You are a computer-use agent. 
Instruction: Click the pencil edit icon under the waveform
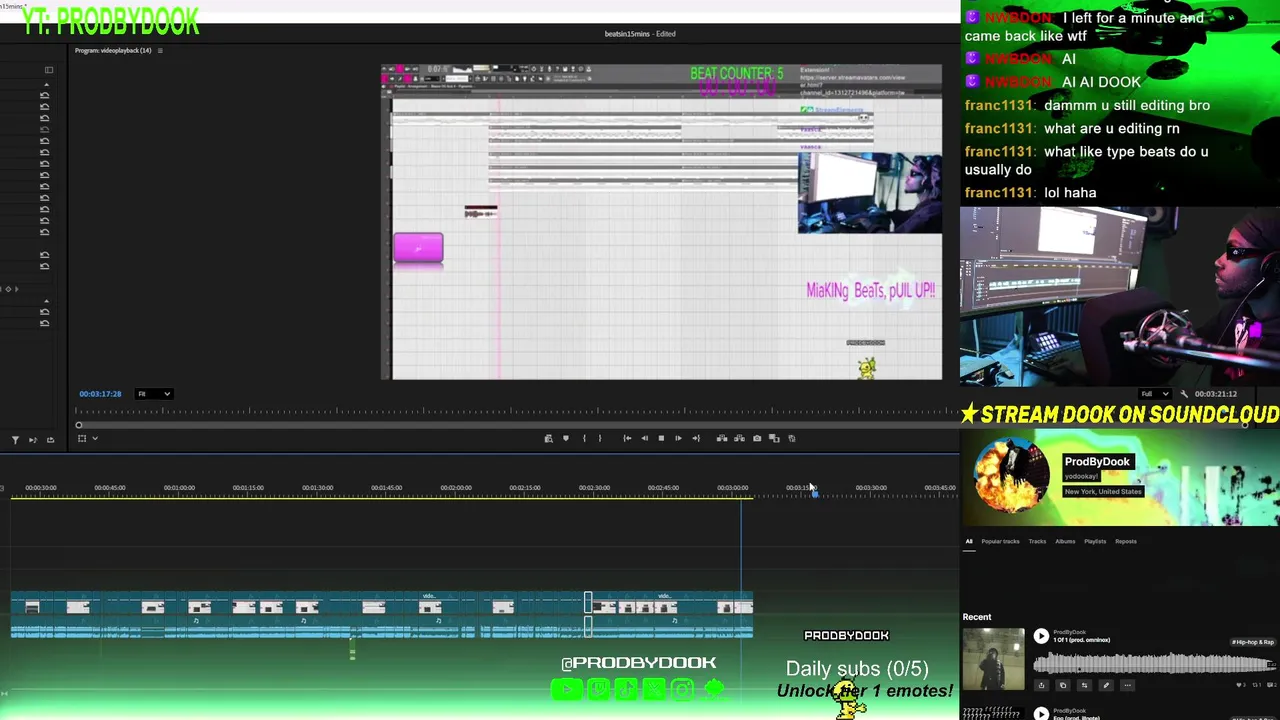(x=1106, y=685)
